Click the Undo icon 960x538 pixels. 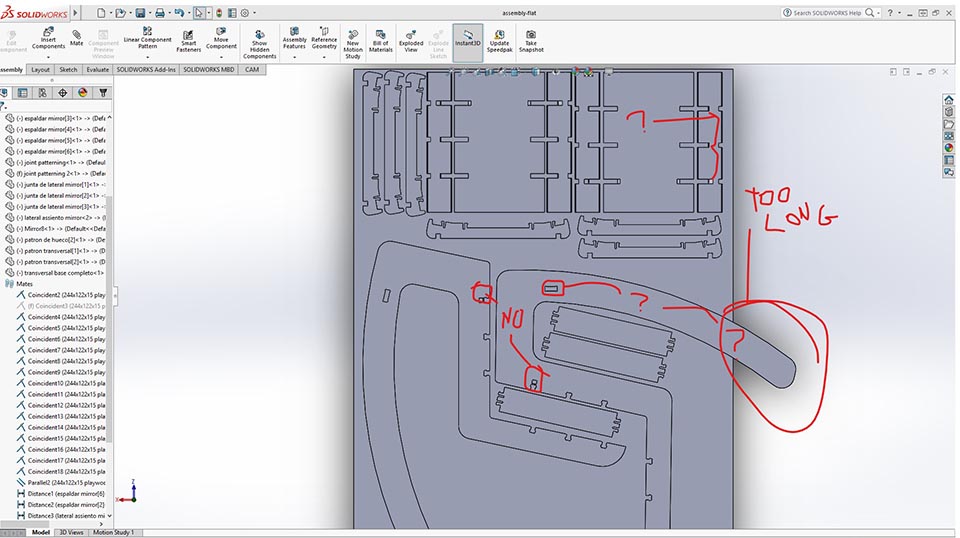(x=179, y=12)
